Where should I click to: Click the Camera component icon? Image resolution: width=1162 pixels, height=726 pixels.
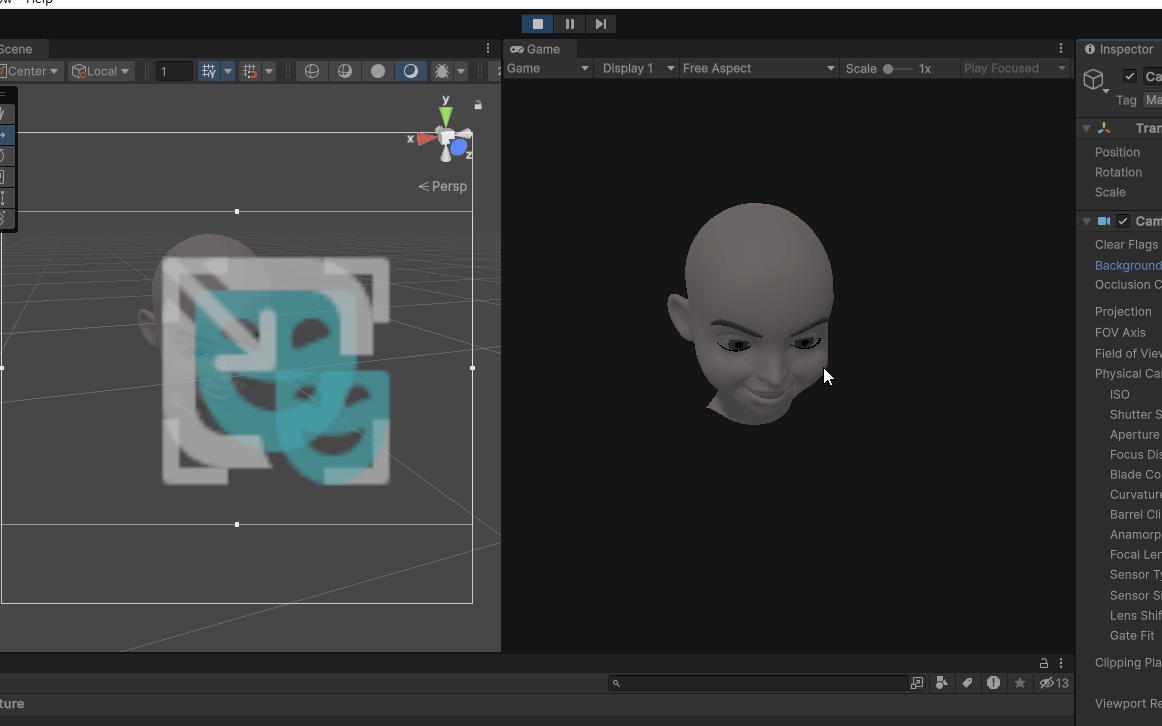(x=1103, y=221)
